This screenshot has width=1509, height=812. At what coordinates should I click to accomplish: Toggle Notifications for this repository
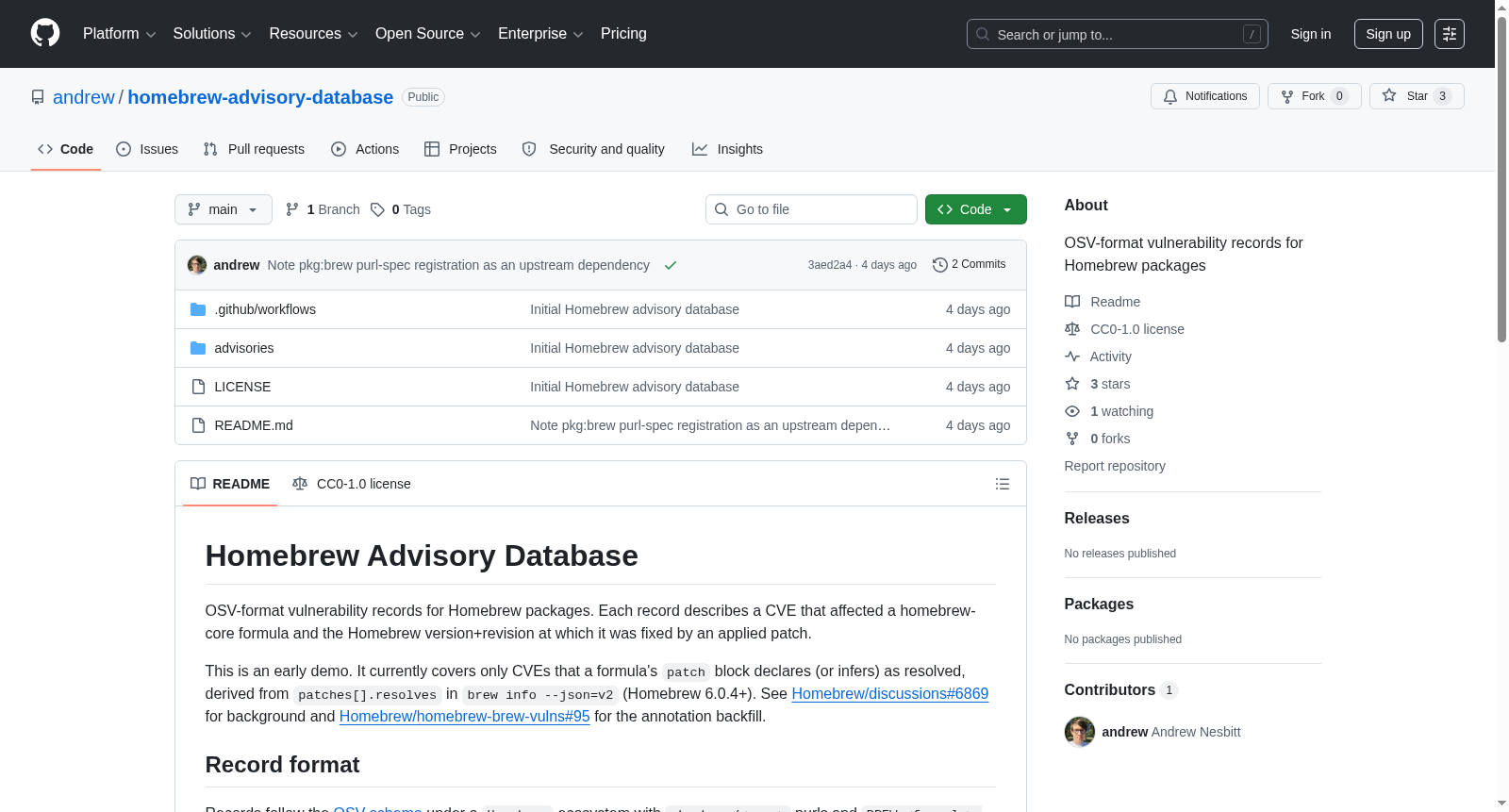pos(1205,96)
